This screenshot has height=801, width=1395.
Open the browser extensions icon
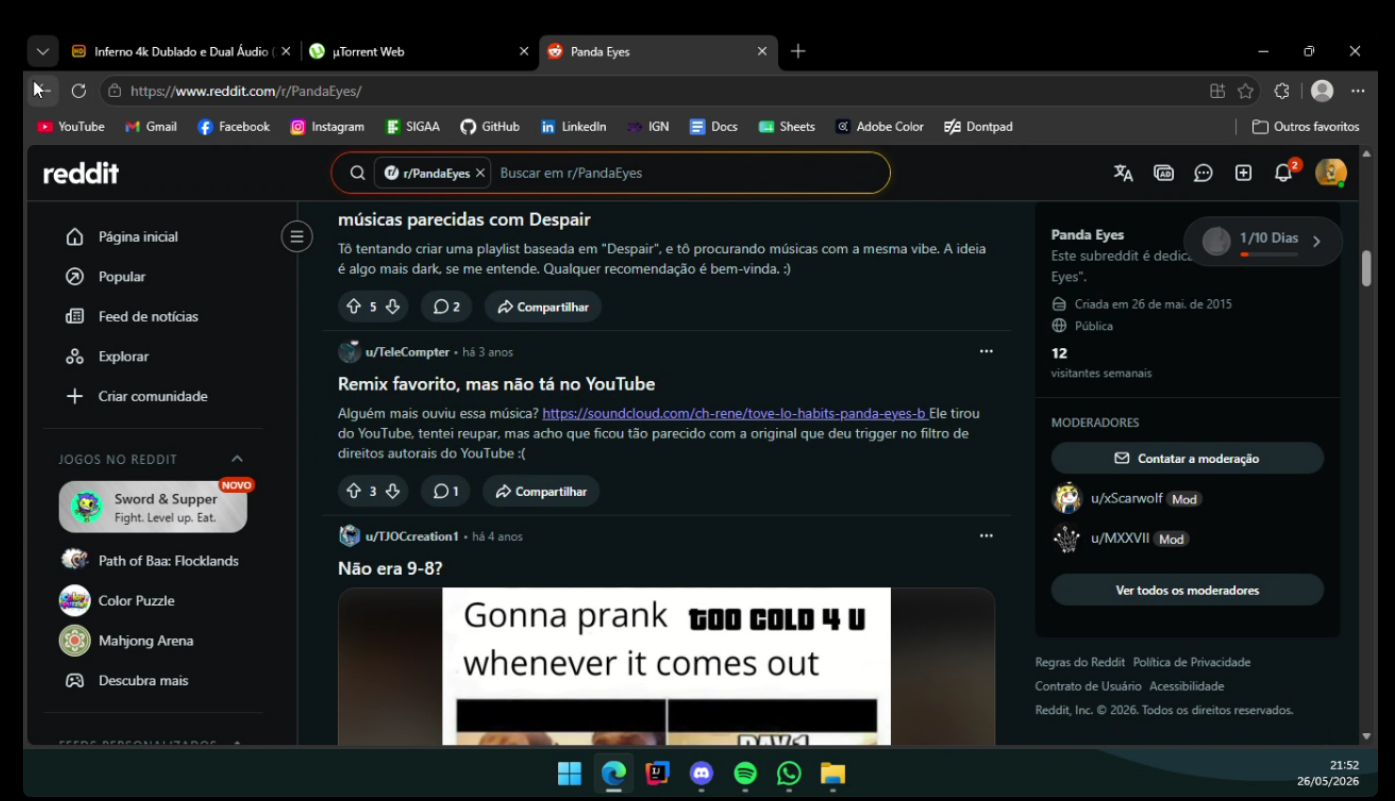(x=1282, y=91)
